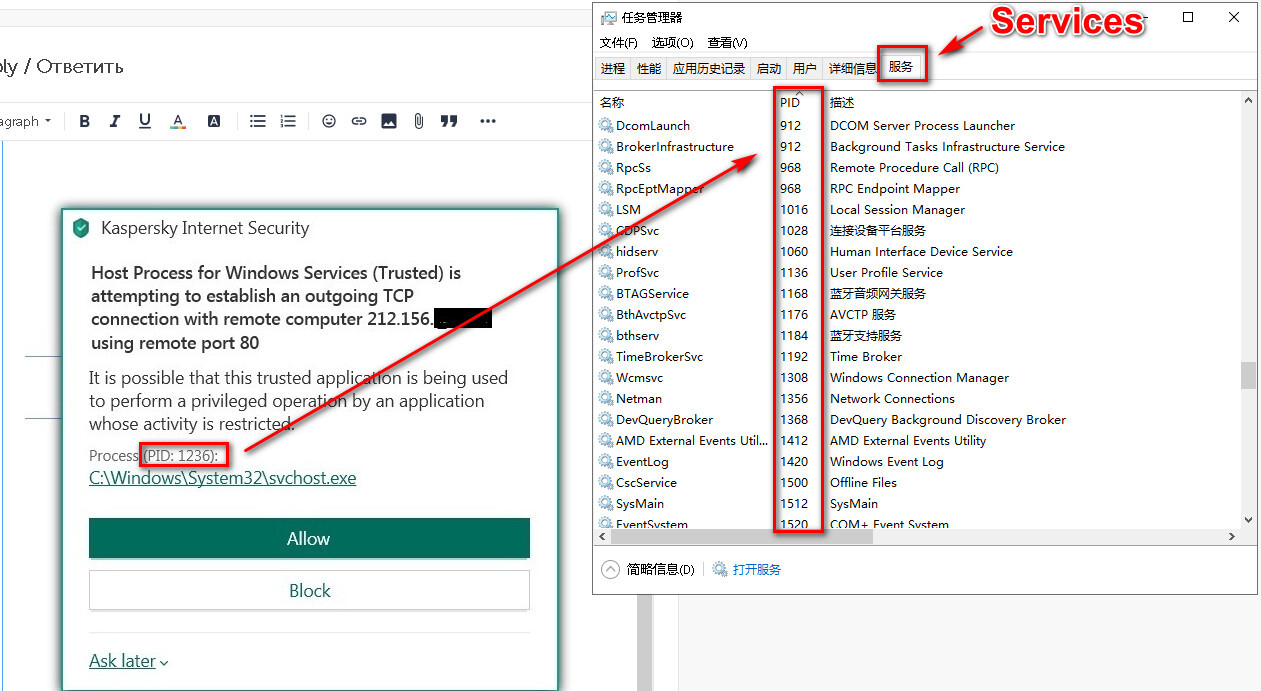Open more options ellipsis in editor toolbar
Viewport: 1261px width, 691px height.
(x=488, y=121)
